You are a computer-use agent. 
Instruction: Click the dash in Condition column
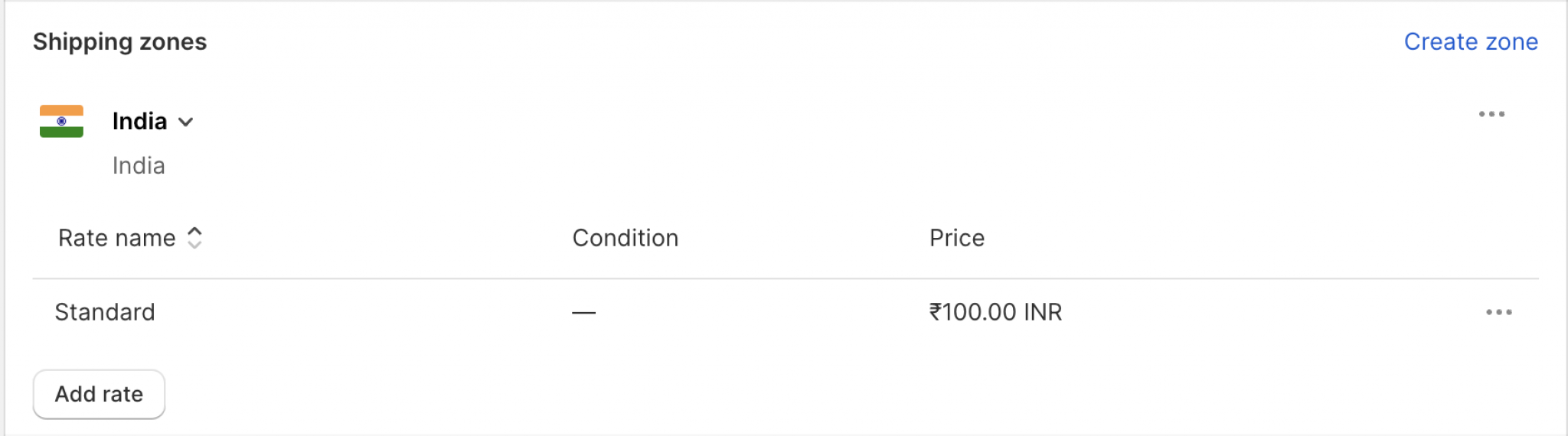point(583,312)
